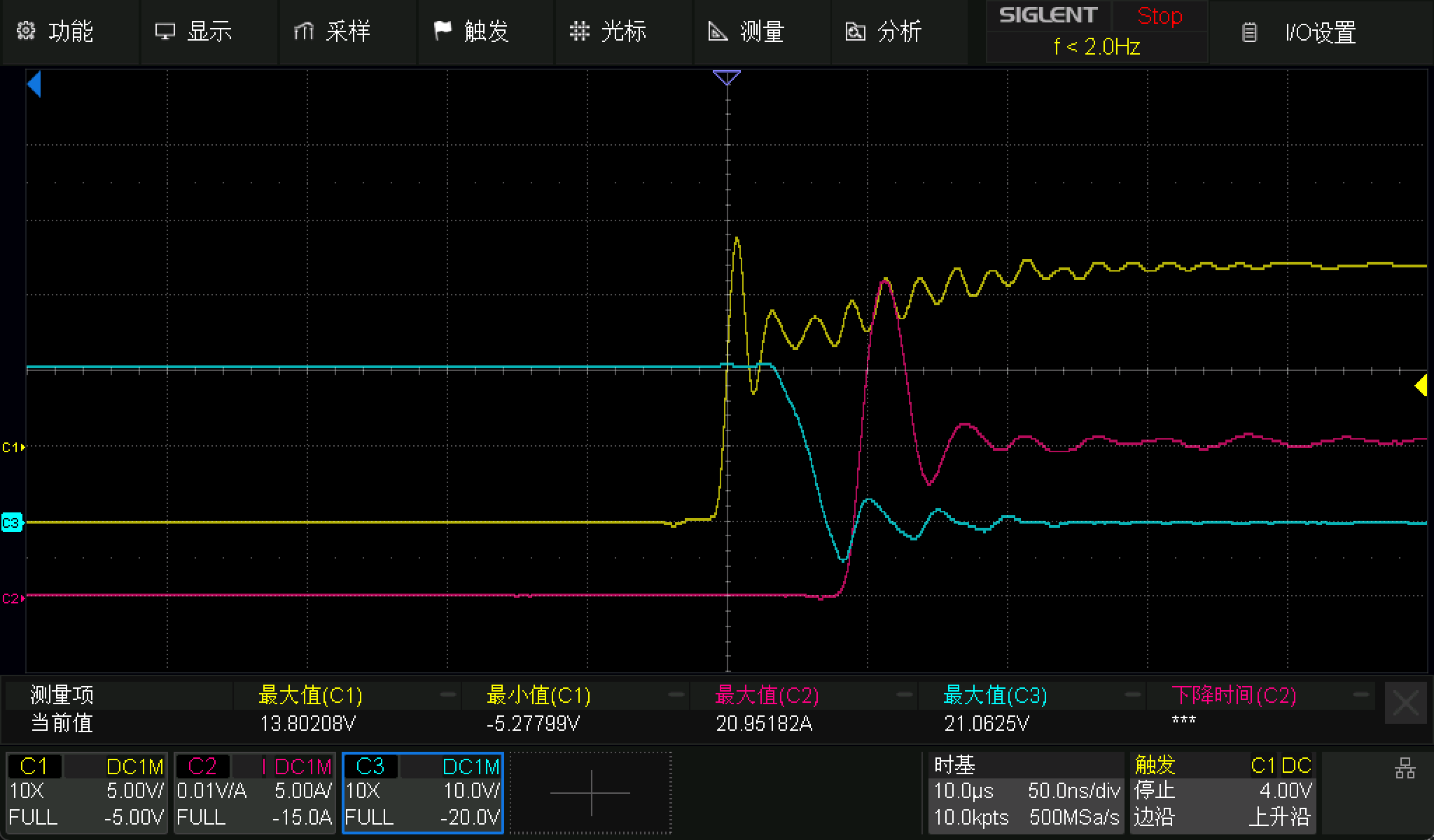Open the C3 channel settings box

[x=423, y=792]
